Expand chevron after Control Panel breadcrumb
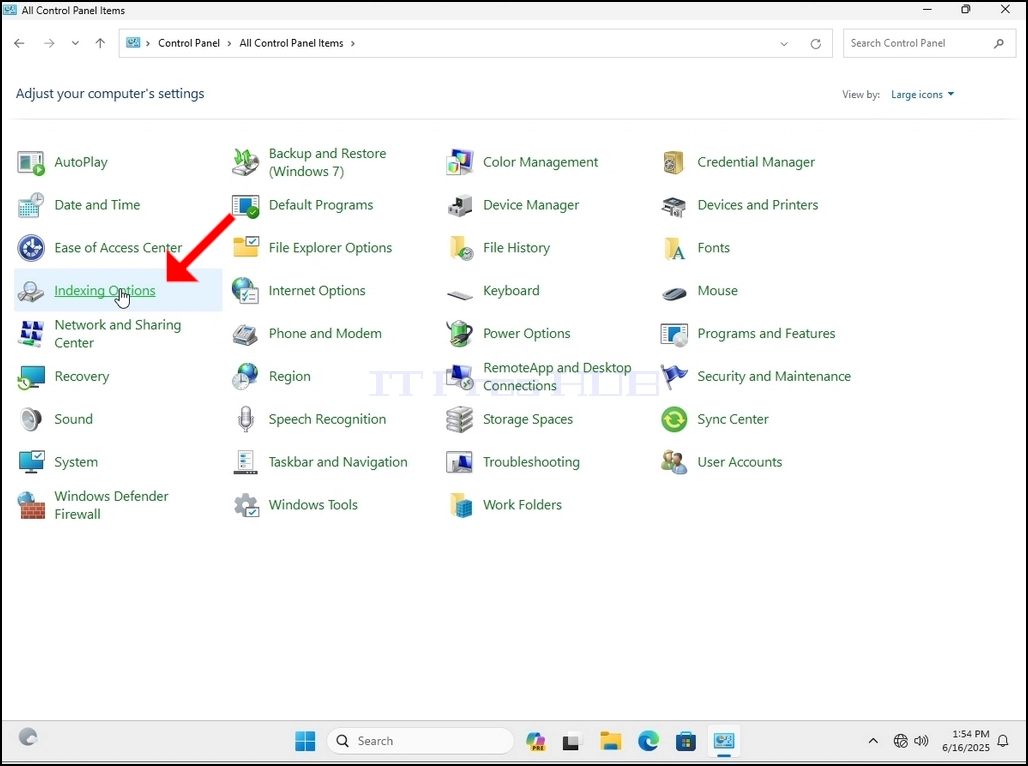1028x766 pixels. (x=229, y=43)
